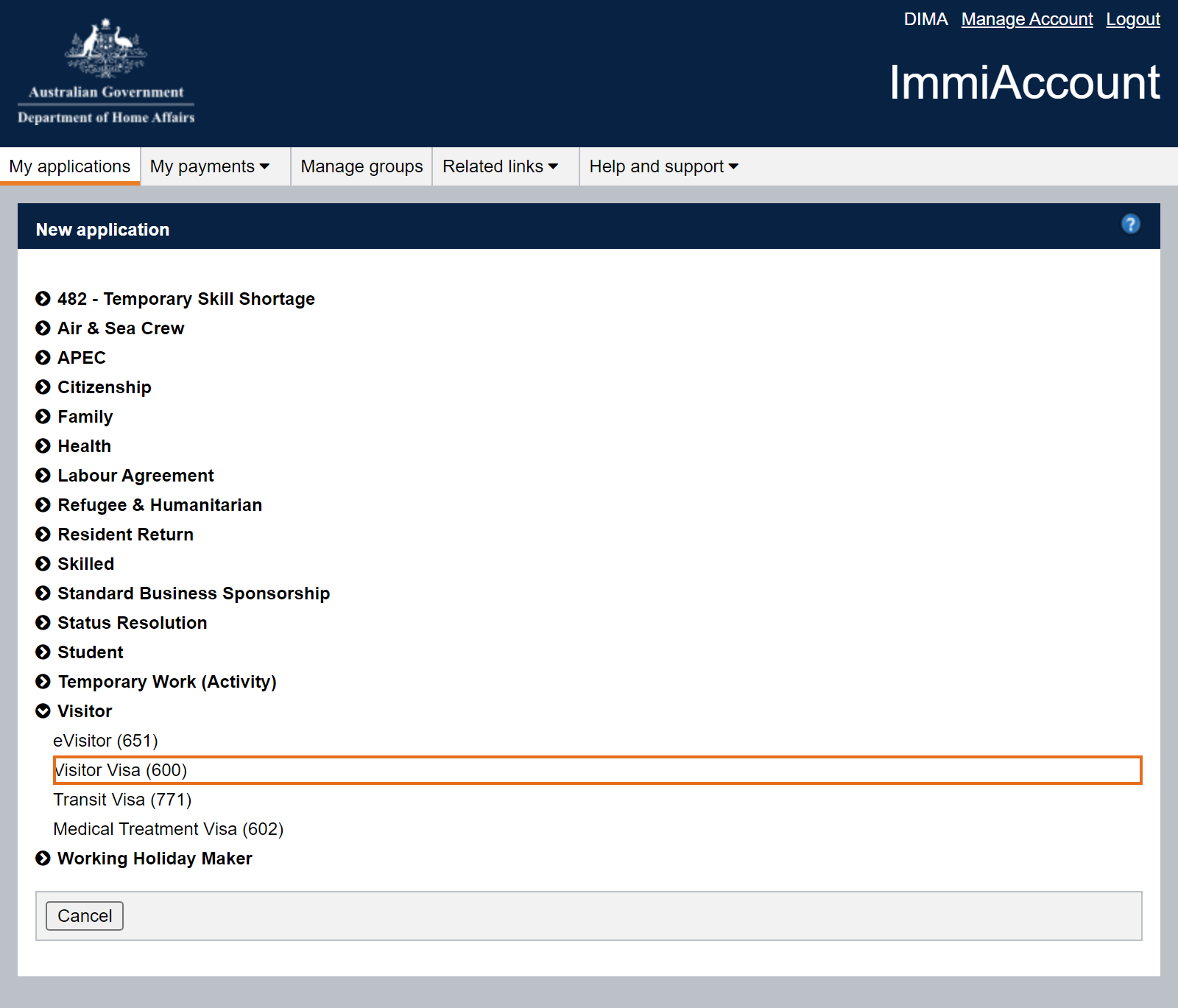Click the APEC category label
This screenshot has width=1178, height=1008.
[82, 358]
